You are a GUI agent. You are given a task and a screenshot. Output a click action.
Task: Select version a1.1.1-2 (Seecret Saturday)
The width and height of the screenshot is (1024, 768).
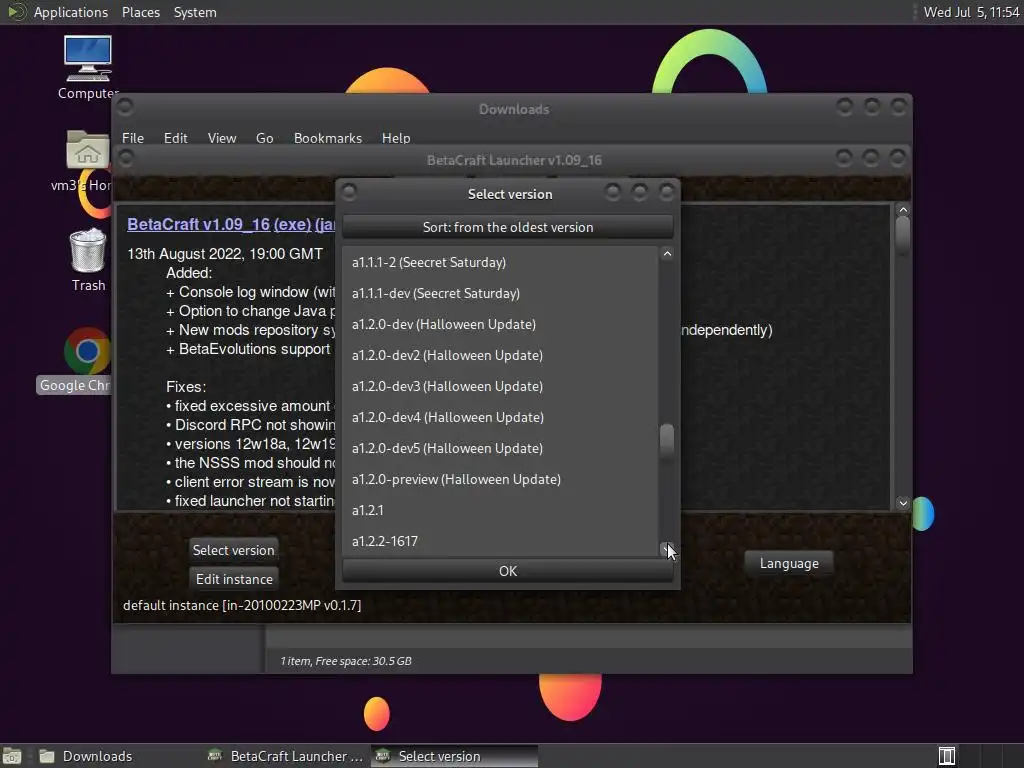click(500, 262)
